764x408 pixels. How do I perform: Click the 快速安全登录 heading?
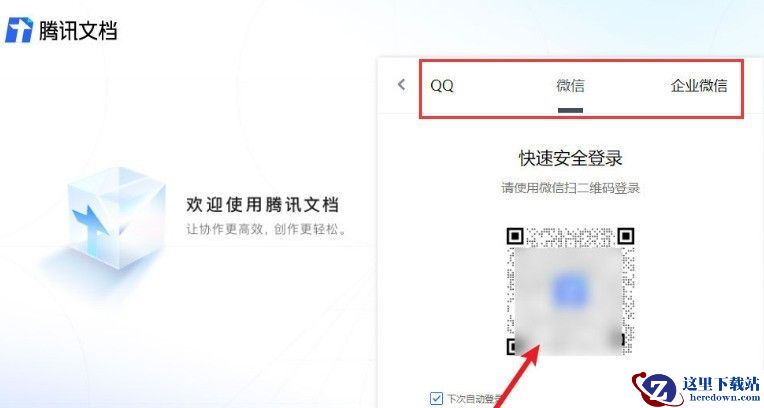pos(570,158)
